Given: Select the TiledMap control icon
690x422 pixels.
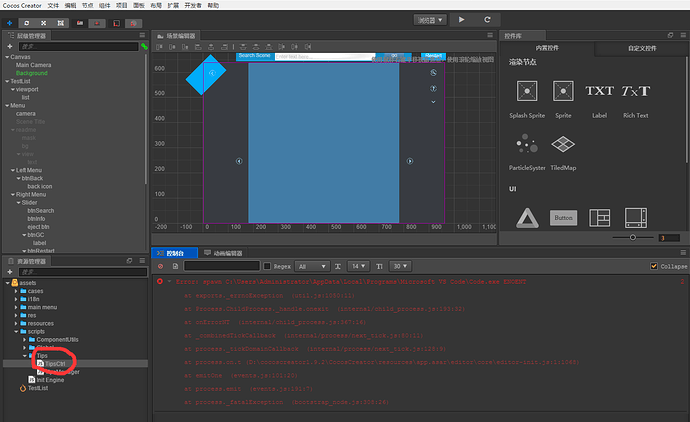Looking at the screenshot, I should point(563,144).
